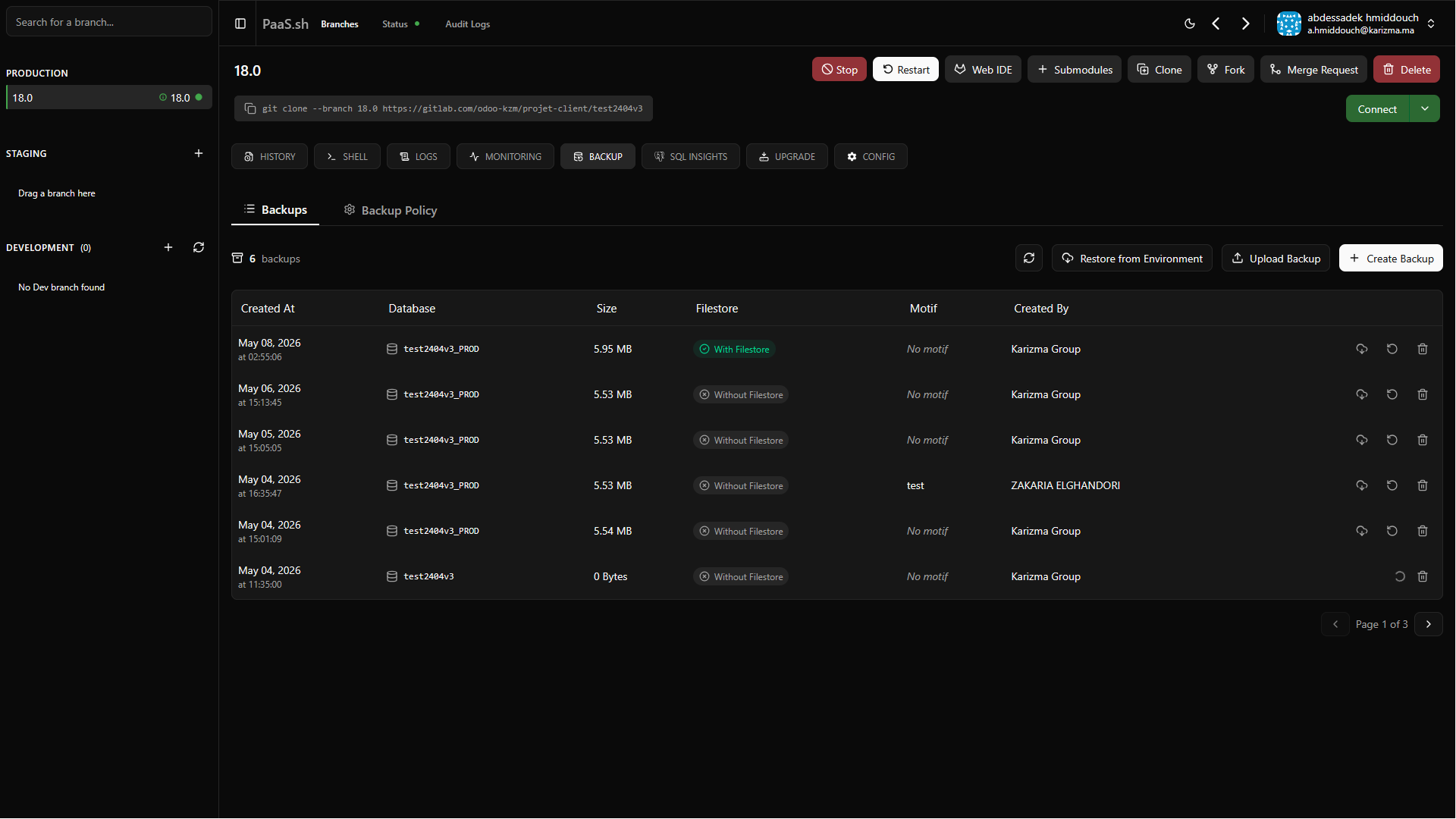Image resolution: width=1456 pixels, height=819 pixels.
Task: Toggle the sidebar panel icon
Action: (240, 24)
